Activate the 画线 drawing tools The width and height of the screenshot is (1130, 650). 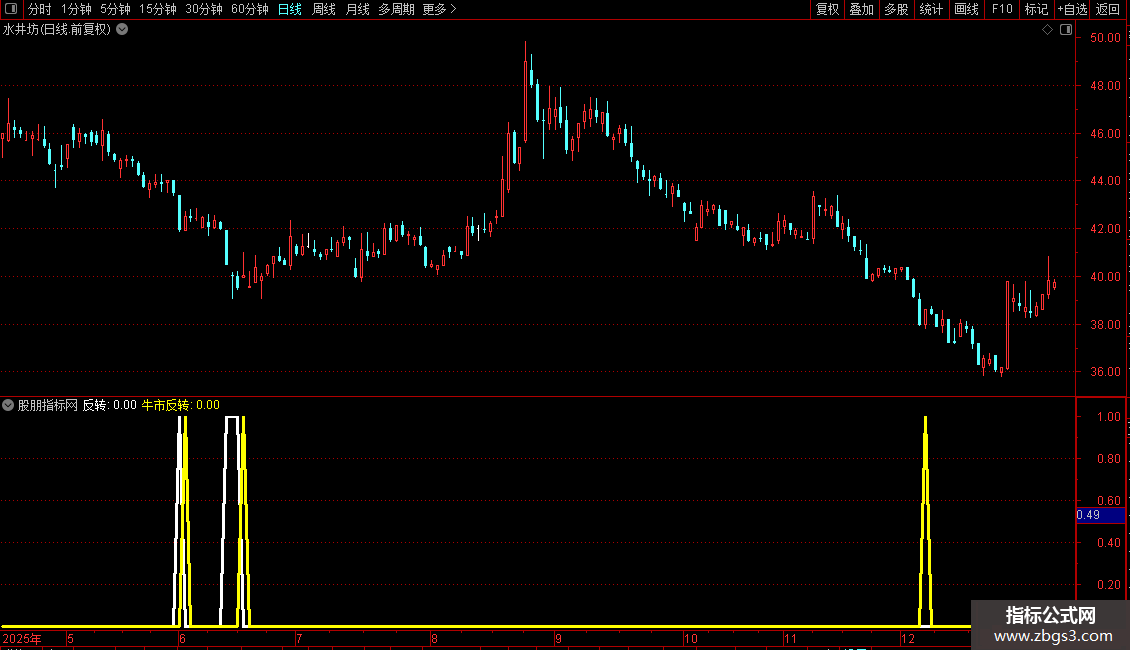tap(966, 9)
